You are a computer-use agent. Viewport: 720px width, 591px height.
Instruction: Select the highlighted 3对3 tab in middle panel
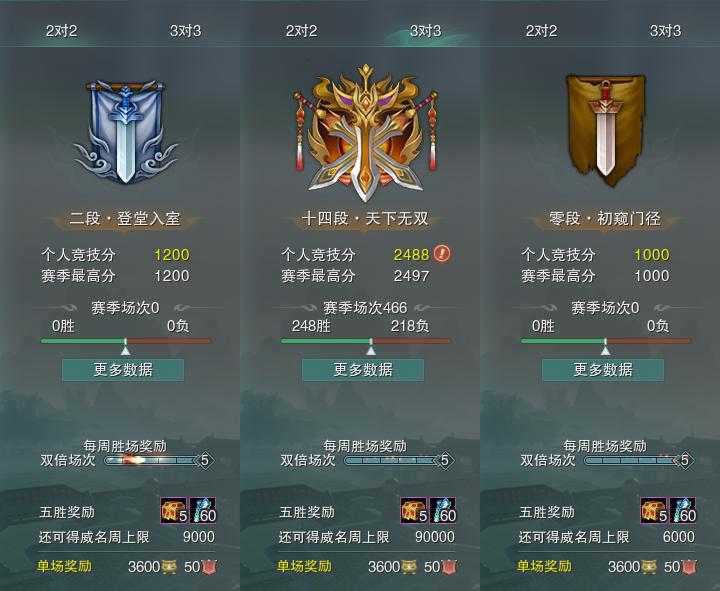click(x=425, y=31)
